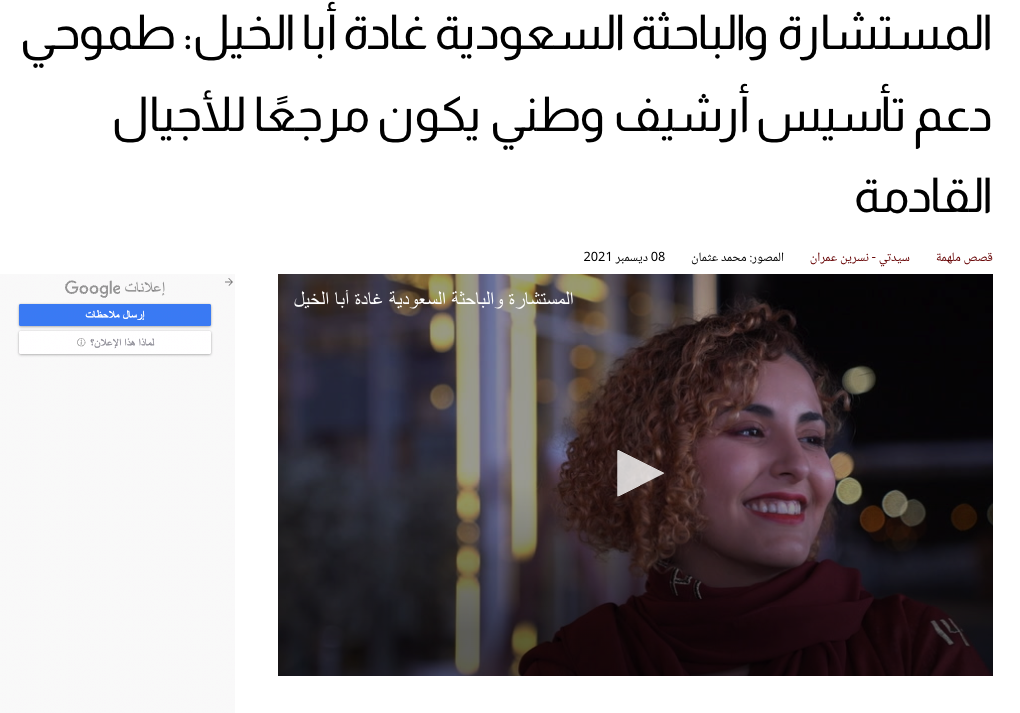1020x713 pixels.
Task: Click the Google logo in the ads label
Action: (x=92, y=288)
